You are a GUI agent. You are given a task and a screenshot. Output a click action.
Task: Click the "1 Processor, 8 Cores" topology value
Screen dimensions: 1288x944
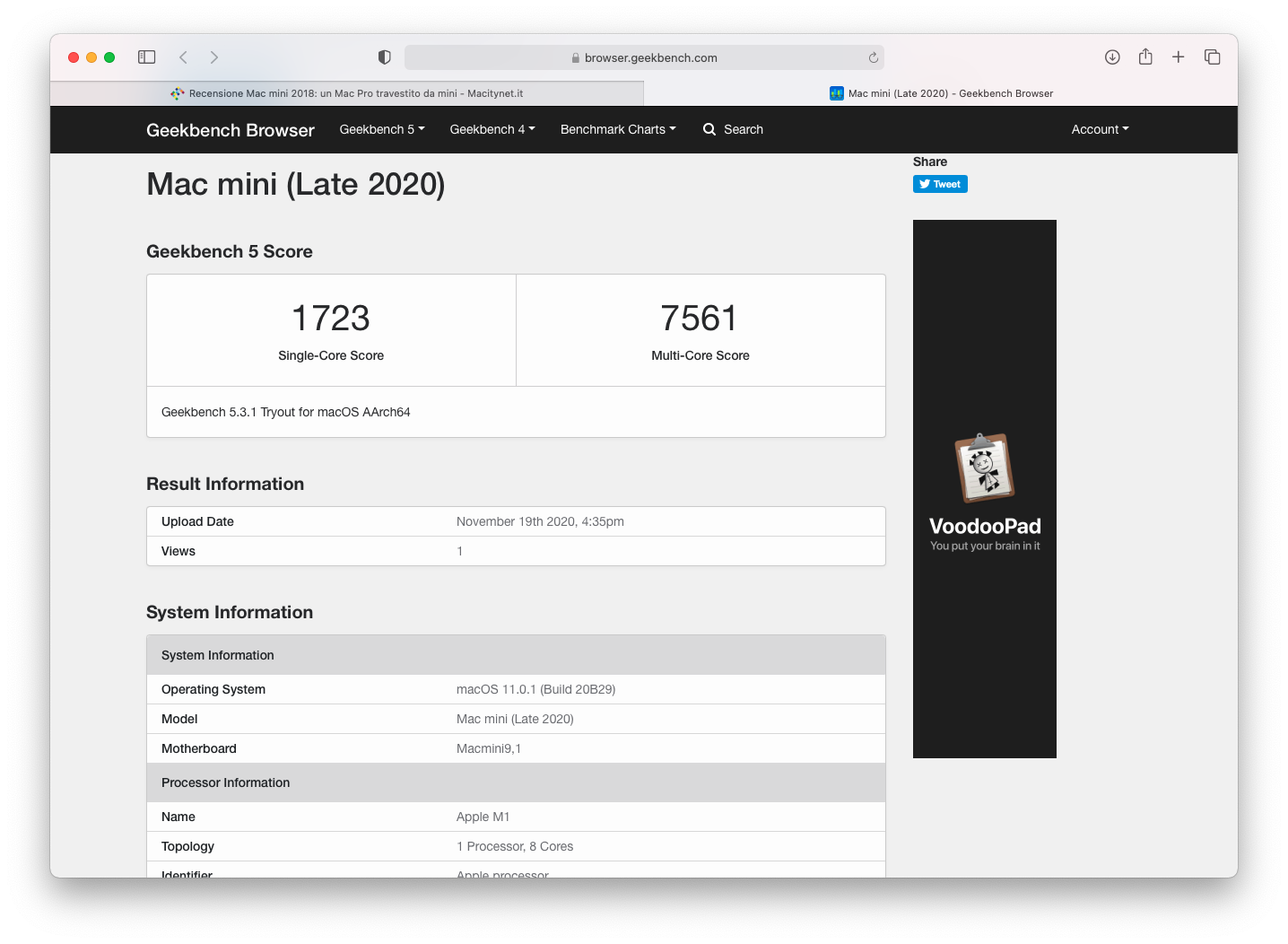[515, 846]
